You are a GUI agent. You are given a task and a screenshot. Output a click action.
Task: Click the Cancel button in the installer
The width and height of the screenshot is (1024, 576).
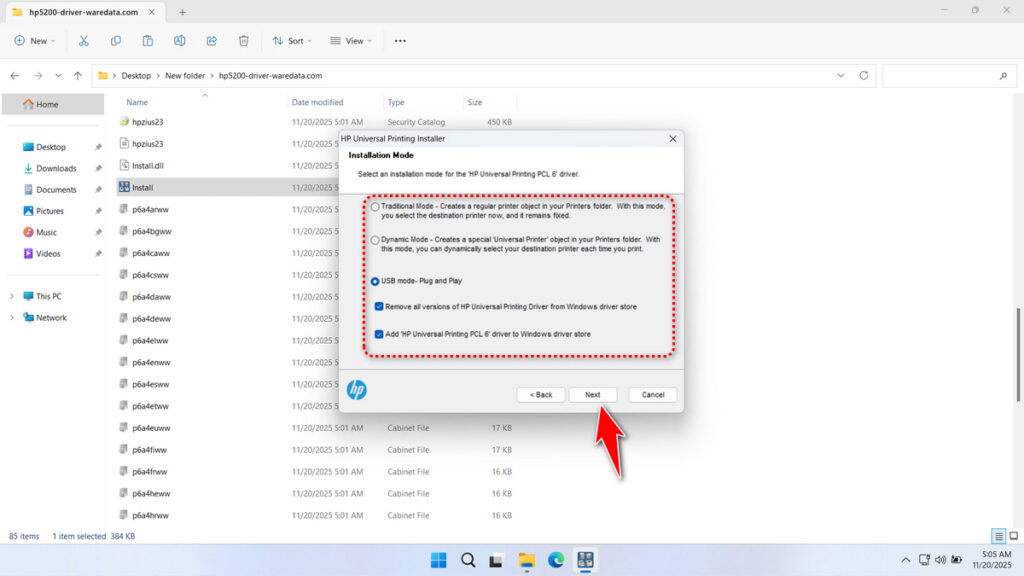click(x=652, y=394)
